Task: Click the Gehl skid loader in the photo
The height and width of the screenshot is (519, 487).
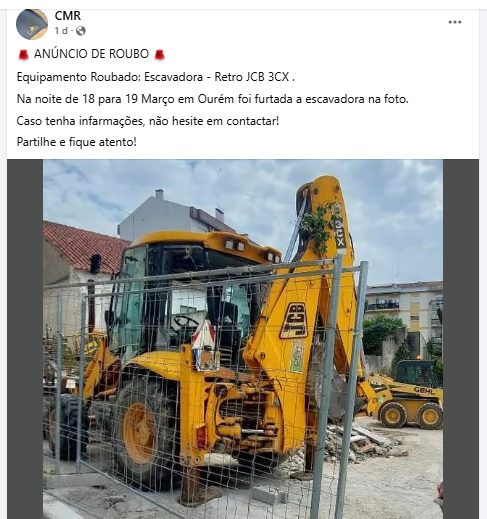Action: [406, 395]
